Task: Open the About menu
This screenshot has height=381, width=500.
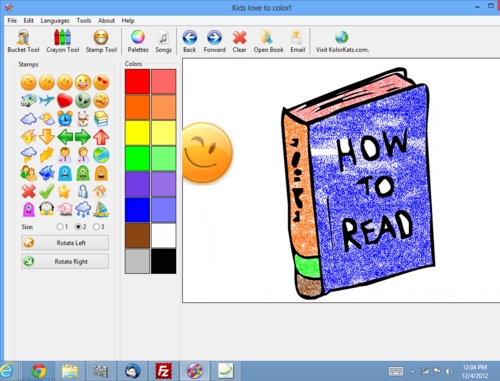Action: (106, 21)
